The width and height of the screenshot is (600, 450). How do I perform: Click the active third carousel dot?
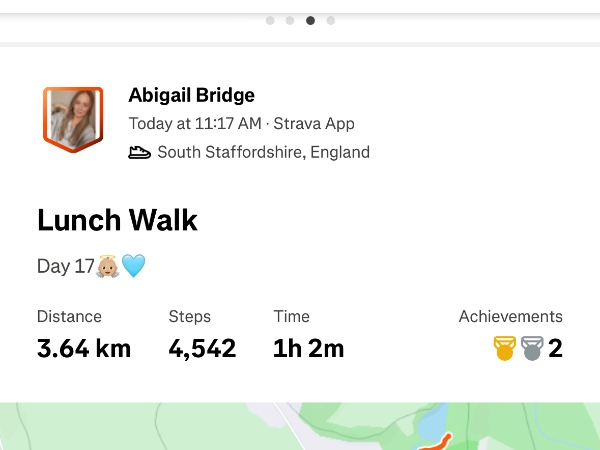coord(310,20)
